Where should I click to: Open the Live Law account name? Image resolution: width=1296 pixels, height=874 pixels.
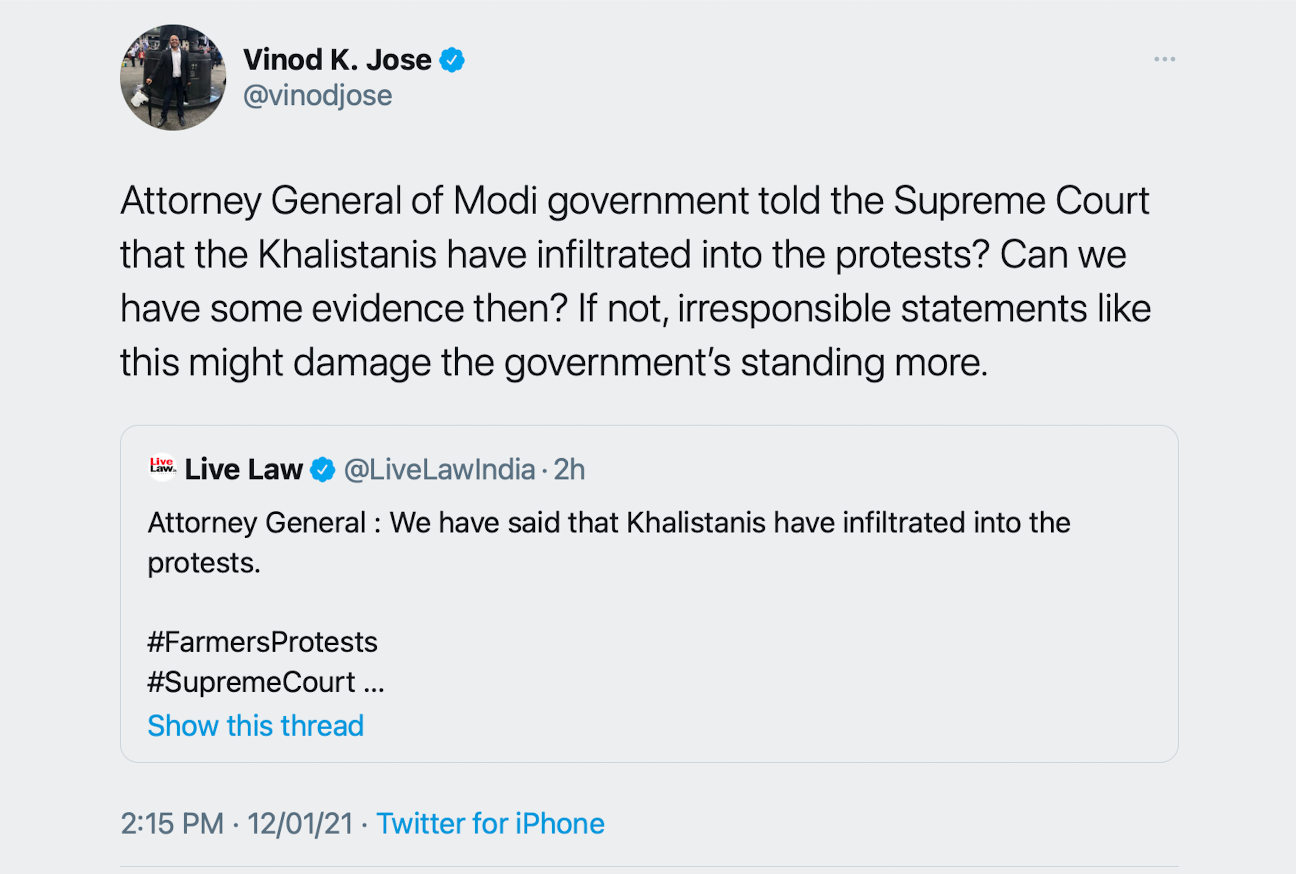coord(243,470)
